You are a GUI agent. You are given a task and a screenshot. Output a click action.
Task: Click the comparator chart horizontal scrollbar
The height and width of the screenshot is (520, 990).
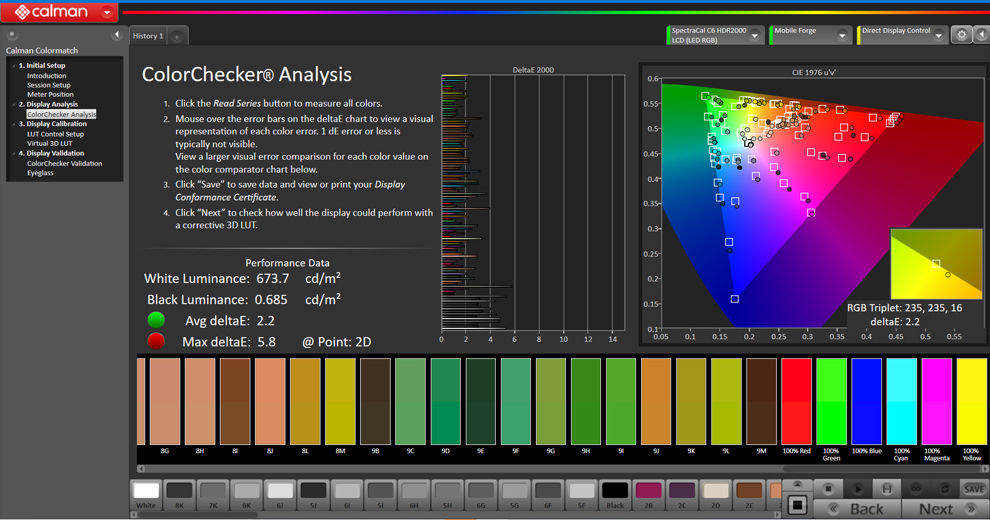click(x=562, y=469)
